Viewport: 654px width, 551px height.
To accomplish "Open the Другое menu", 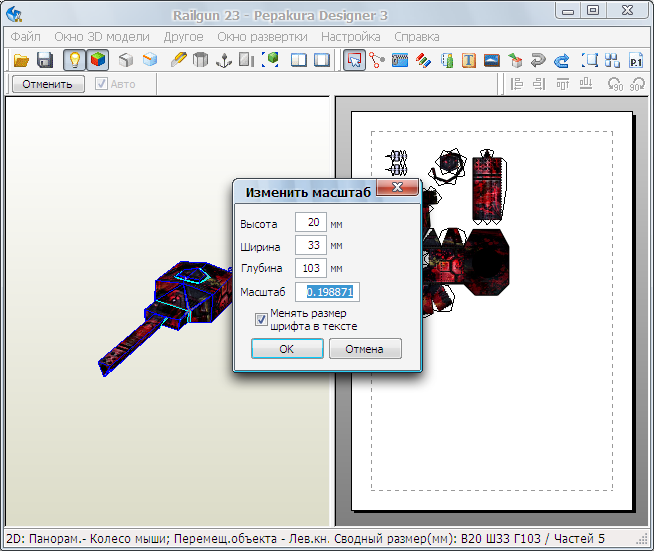I will 183,37.
